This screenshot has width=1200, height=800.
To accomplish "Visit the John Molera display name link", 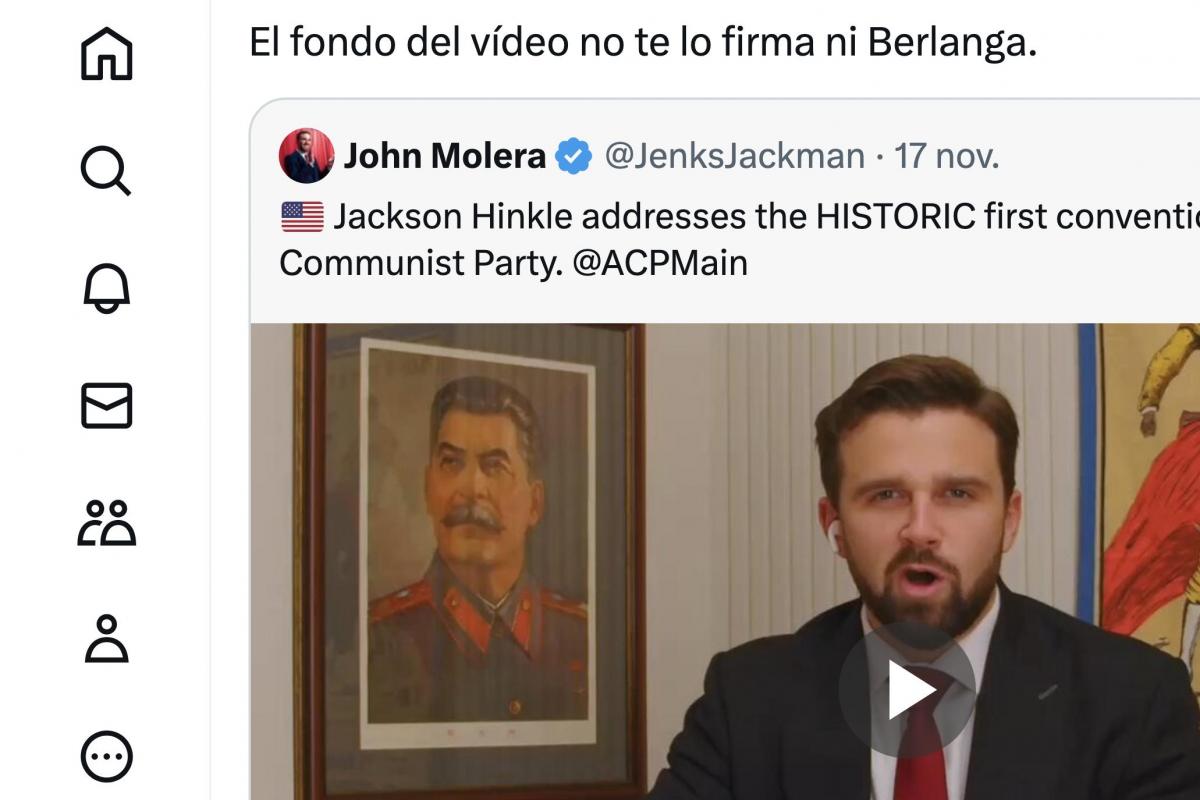I will 445,156.
